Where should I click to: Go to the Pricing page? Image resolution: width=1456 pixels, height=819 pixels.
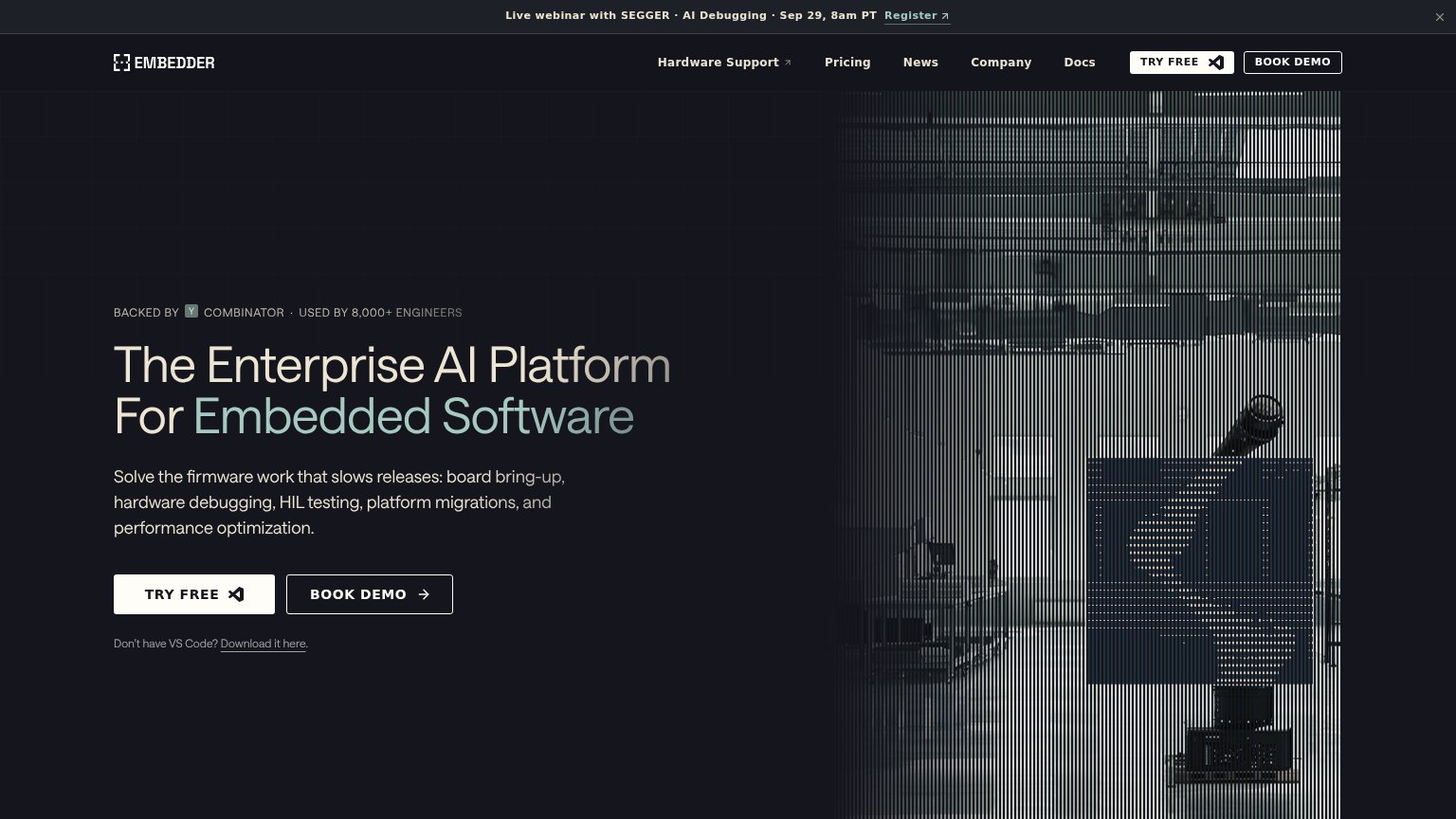[x=847, y=63]
